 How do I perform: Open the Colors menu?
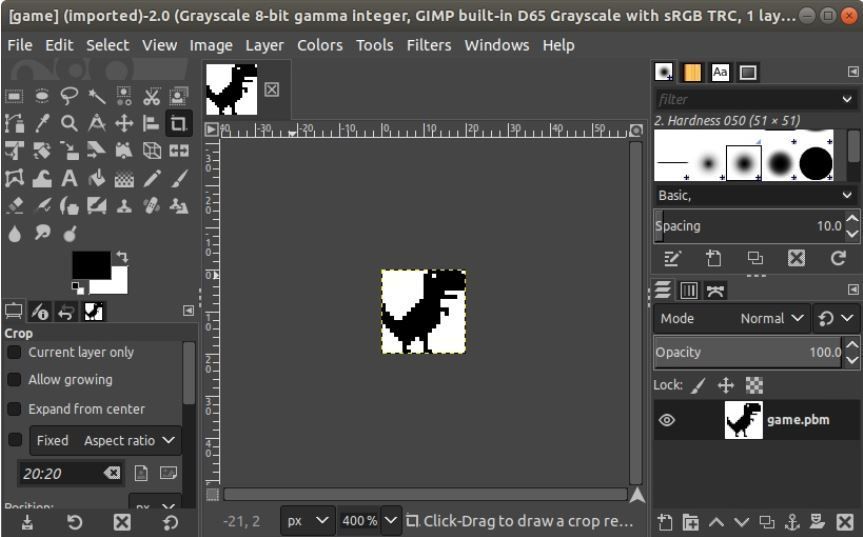320,45
